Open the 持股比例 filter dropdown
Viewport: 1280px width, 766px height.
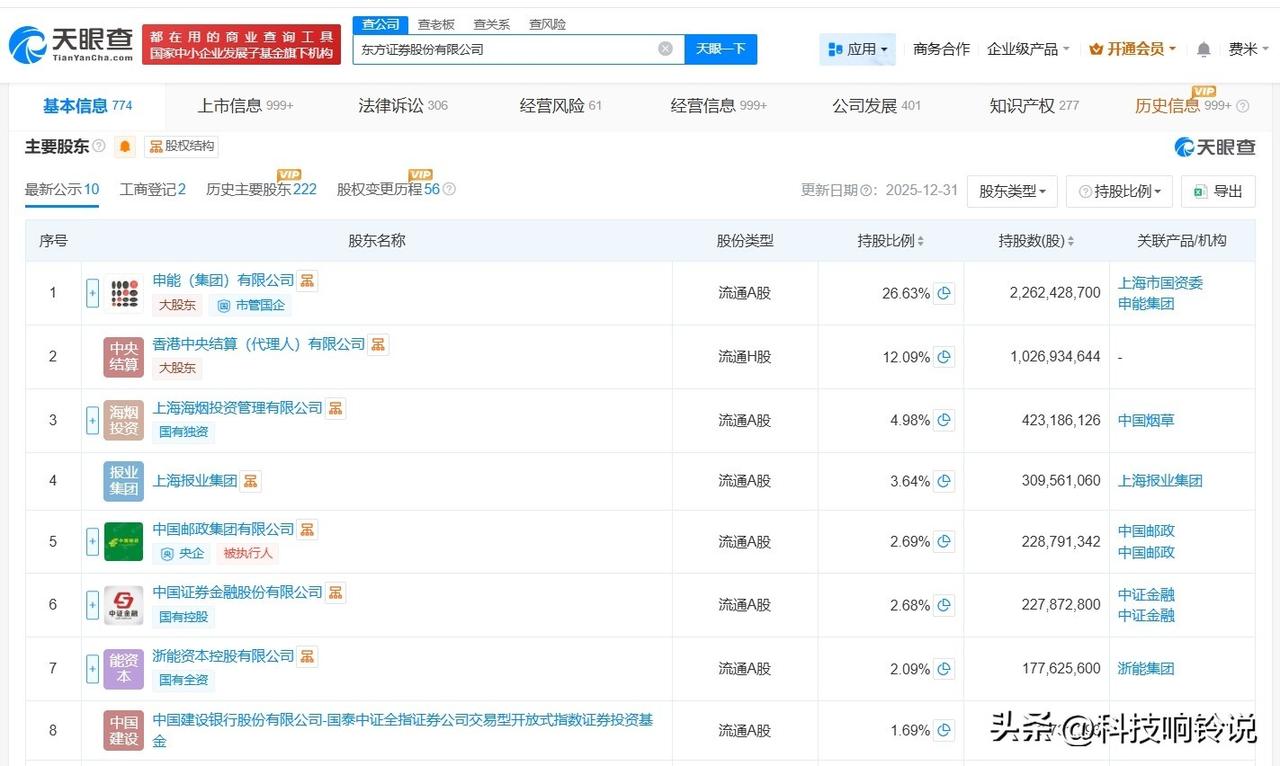(1119, 191)
